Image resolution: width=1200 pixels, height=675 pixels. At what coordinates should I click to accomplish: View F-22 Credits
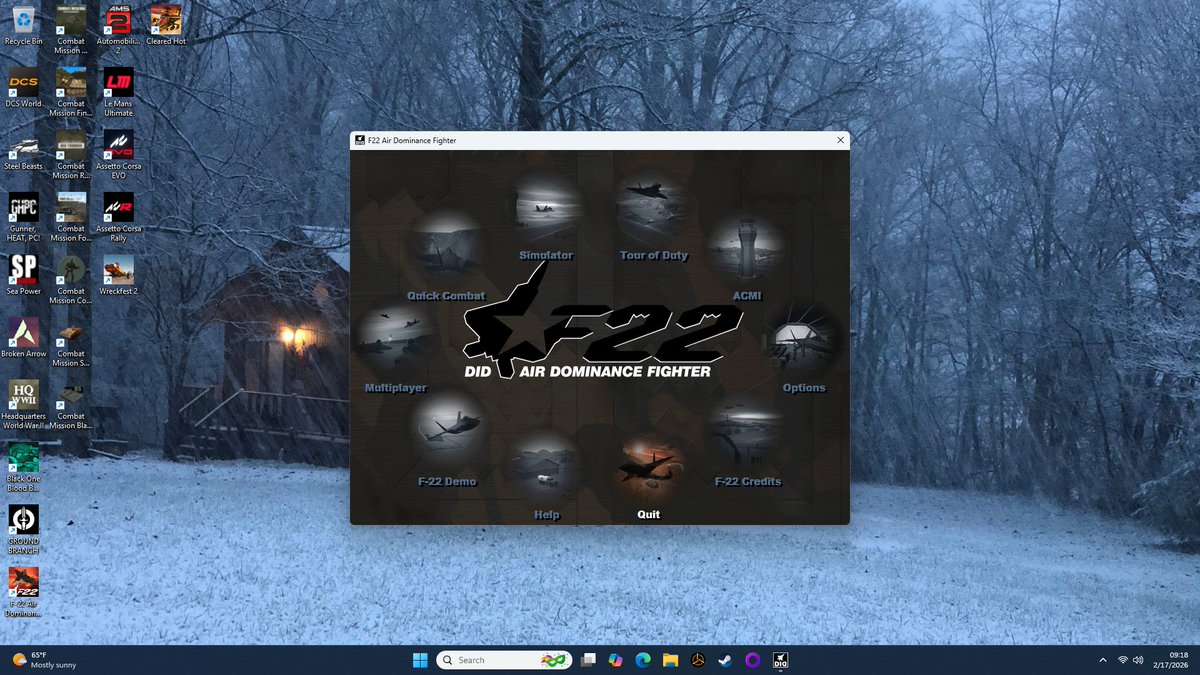point(747,443)
